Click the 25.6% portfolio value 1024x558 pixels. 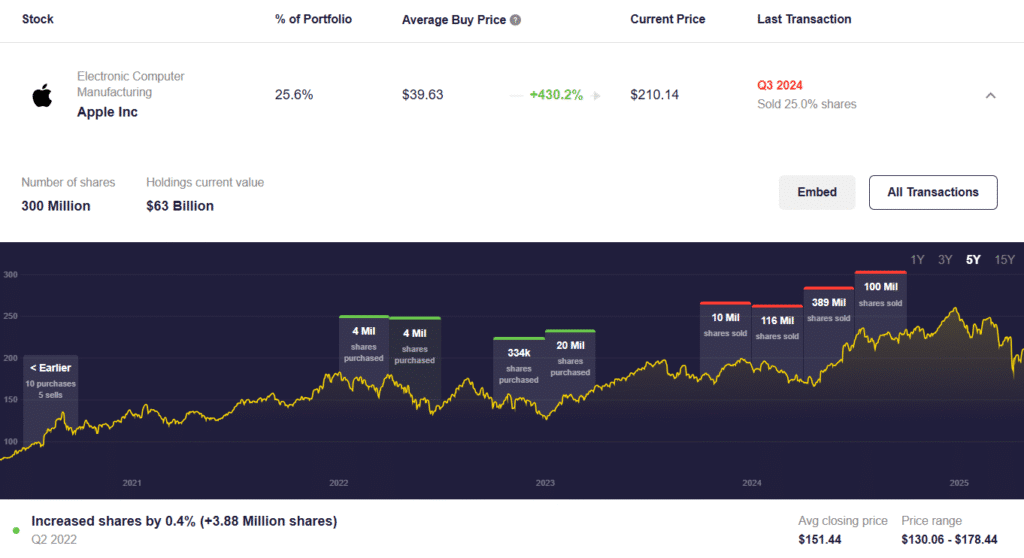[x=294, y=95]
